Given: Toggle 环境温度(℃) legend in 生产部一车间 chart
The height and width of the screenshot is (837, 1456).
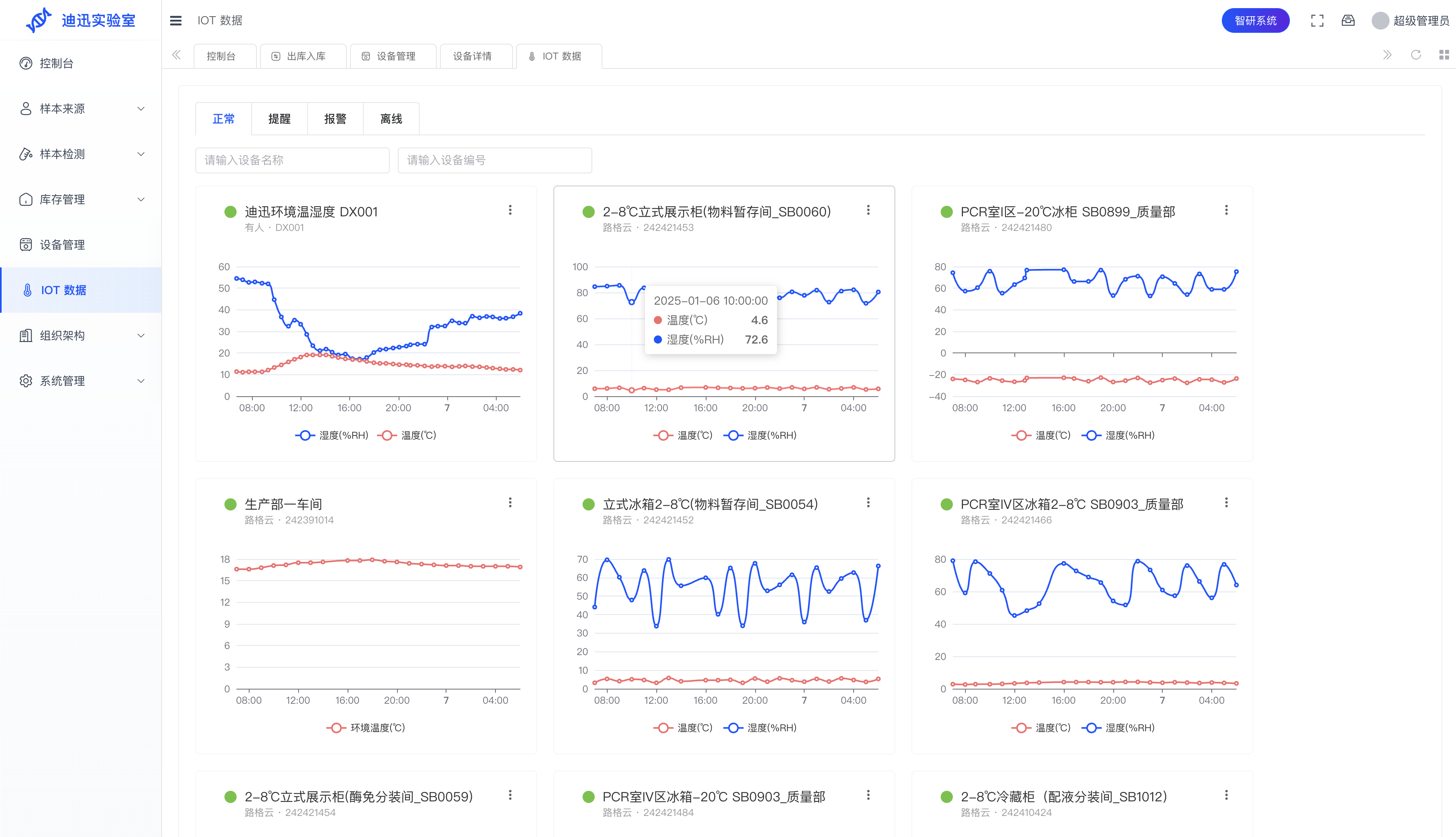Looking at the screenshot, I should (x=366, y=728).
